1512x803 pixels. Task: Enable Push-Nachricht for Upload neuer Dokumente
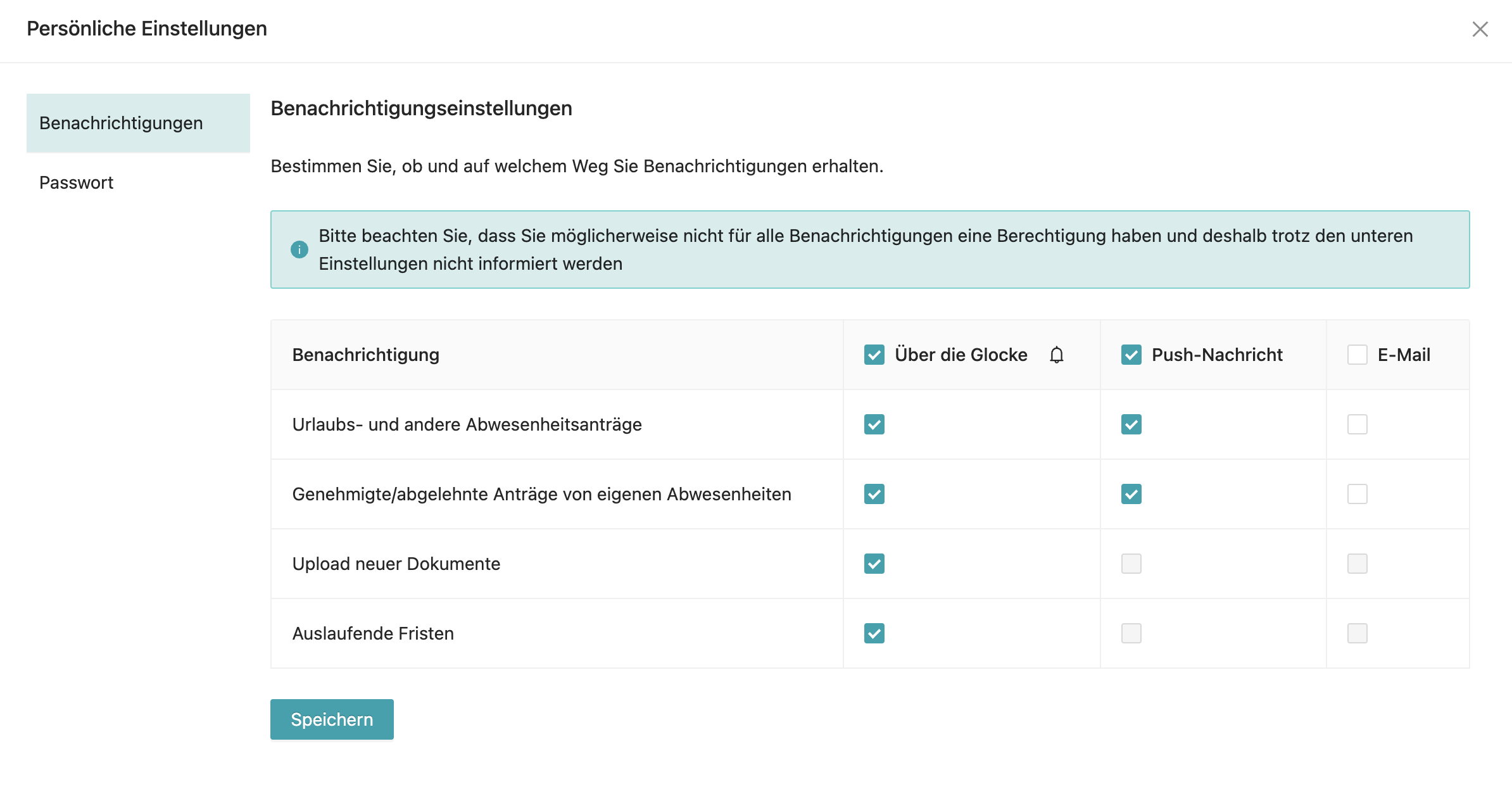coord(1131,564)
